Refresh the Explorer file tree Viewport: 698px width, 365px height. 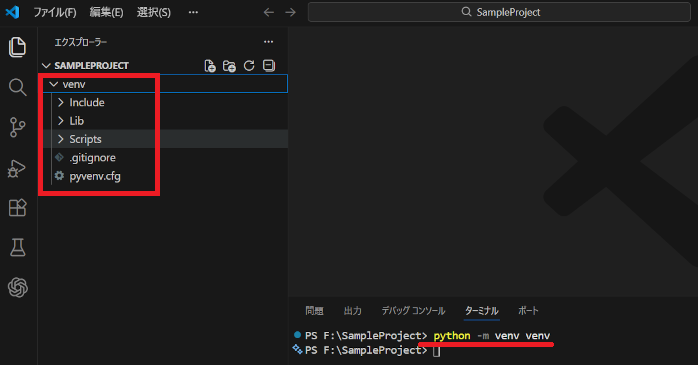point(249,66)
